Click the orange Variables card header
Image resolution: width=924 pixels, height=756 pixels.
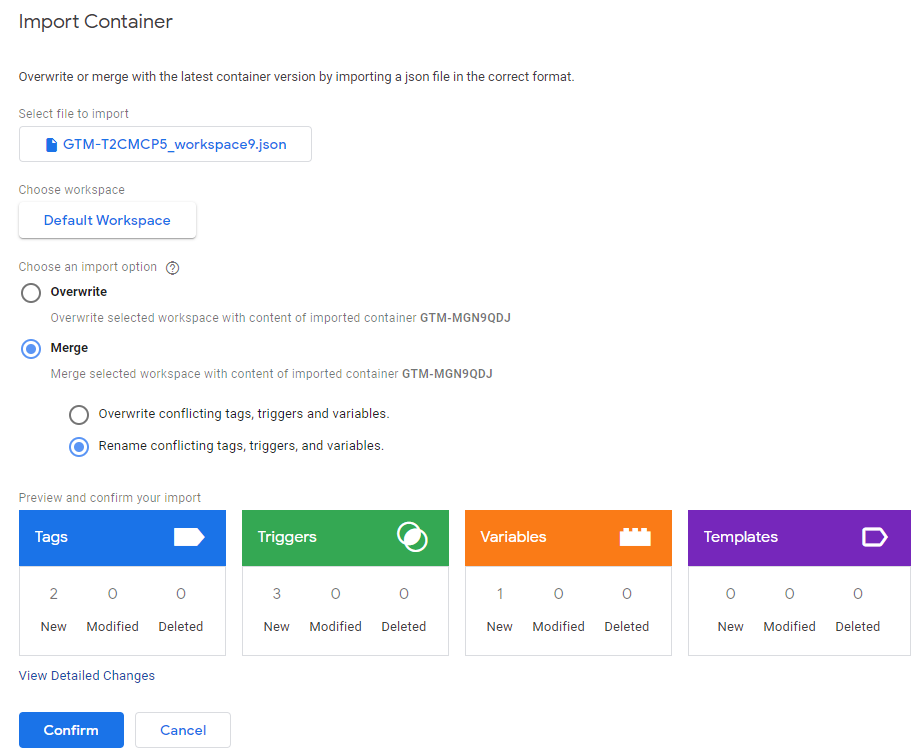[545, 538]
